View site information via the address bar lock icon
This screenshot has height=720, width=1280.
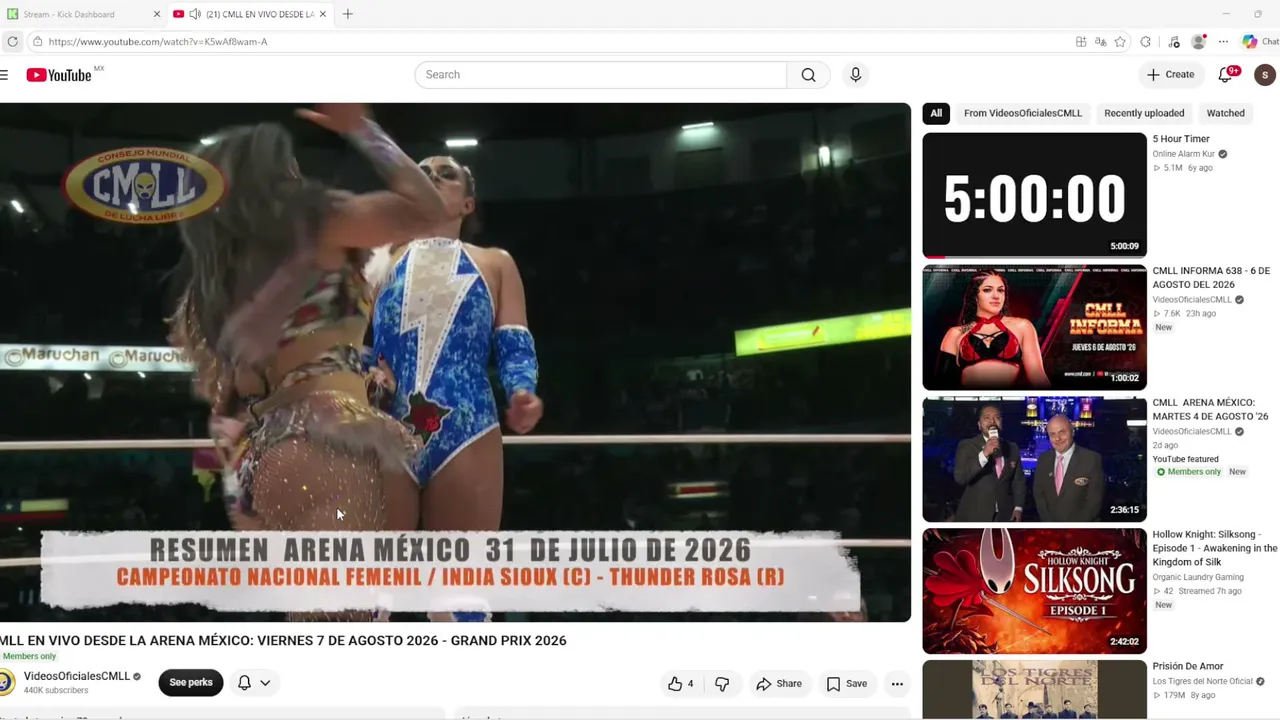pos(37,42)
